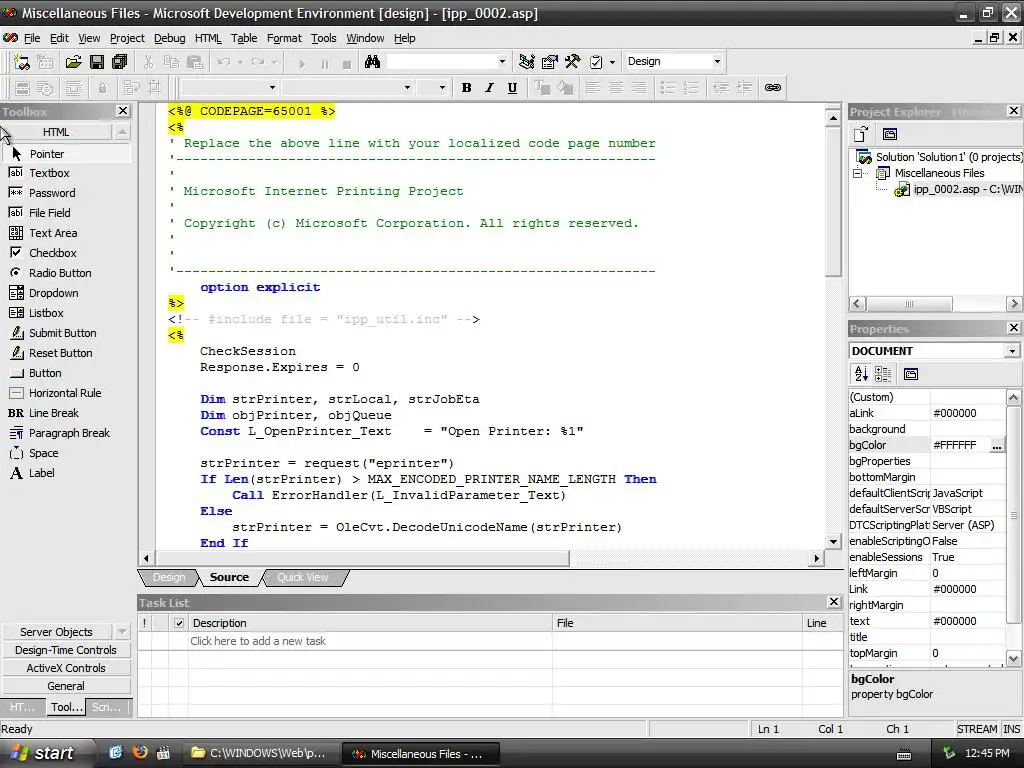Select the Dropdown toolbox item
The height and width of the screenshot is (768, 1024).
65,293
